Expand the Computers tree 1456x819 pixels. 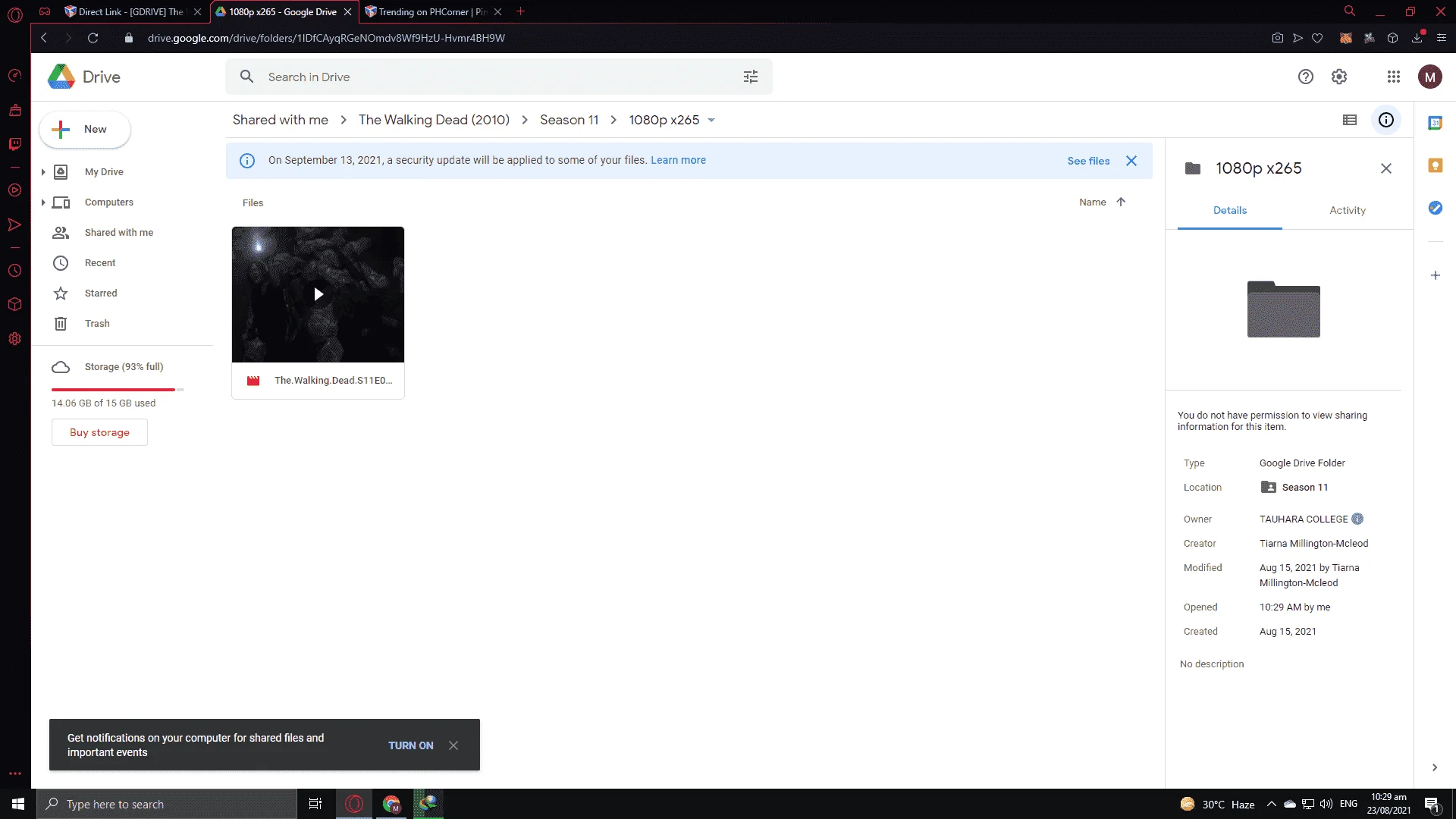[x=43, y=202]
